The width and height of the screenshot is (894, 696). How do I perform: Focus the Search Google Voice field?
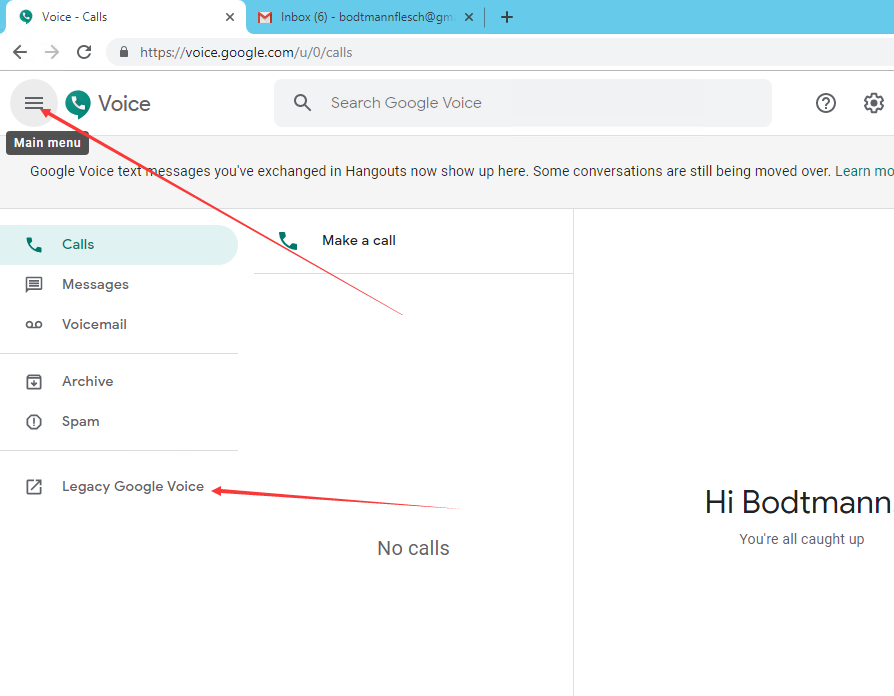tap(523, 103)
